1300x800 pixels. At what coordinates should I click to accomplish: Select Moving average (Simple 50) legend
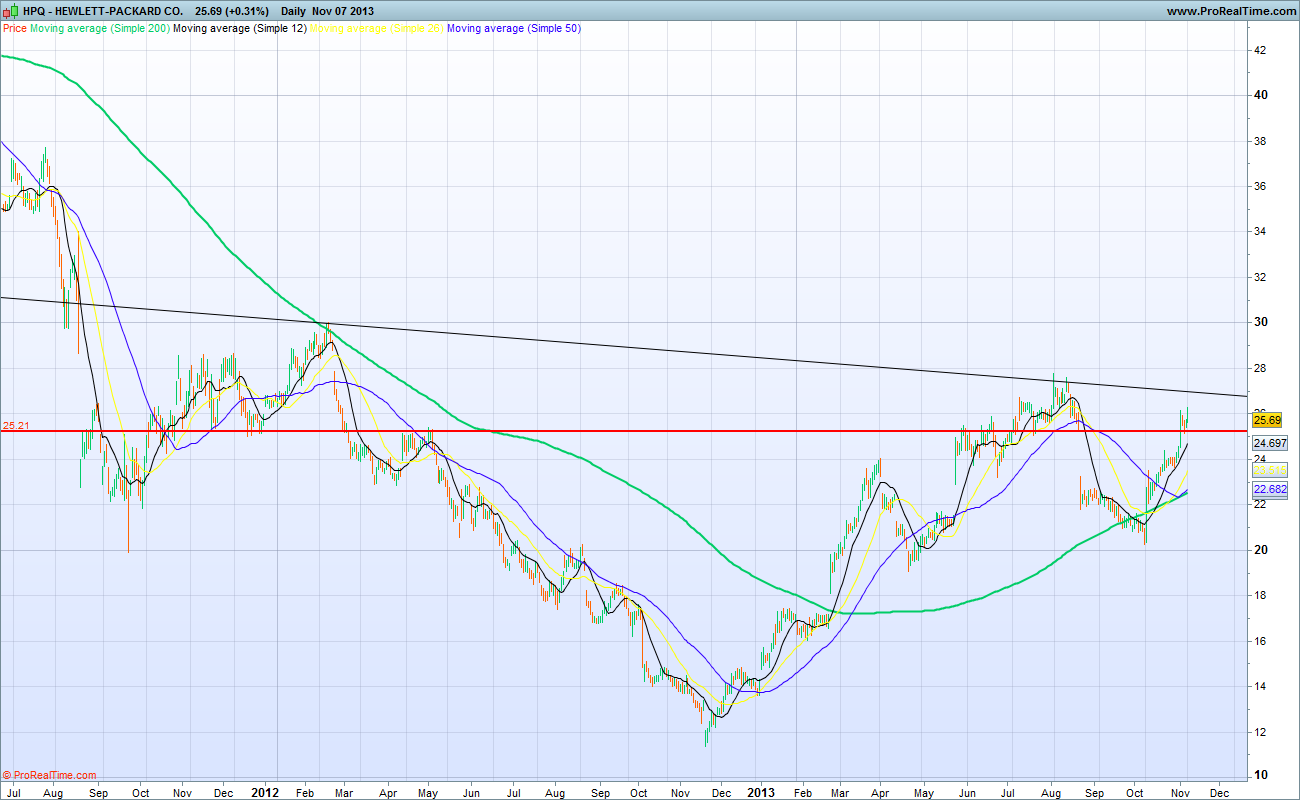coord(514,28)
